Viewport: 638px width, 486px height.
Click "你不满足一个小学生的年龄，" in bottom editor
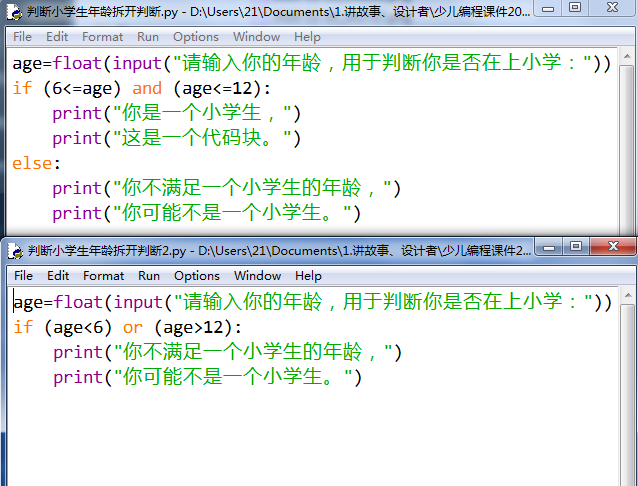[x=253, y=352]
